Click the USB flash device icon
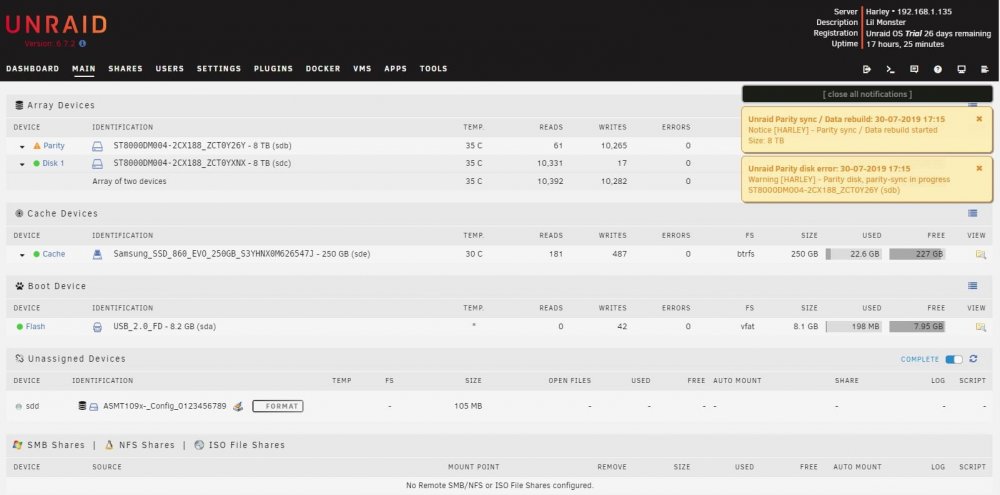 [x=97, y=327]
